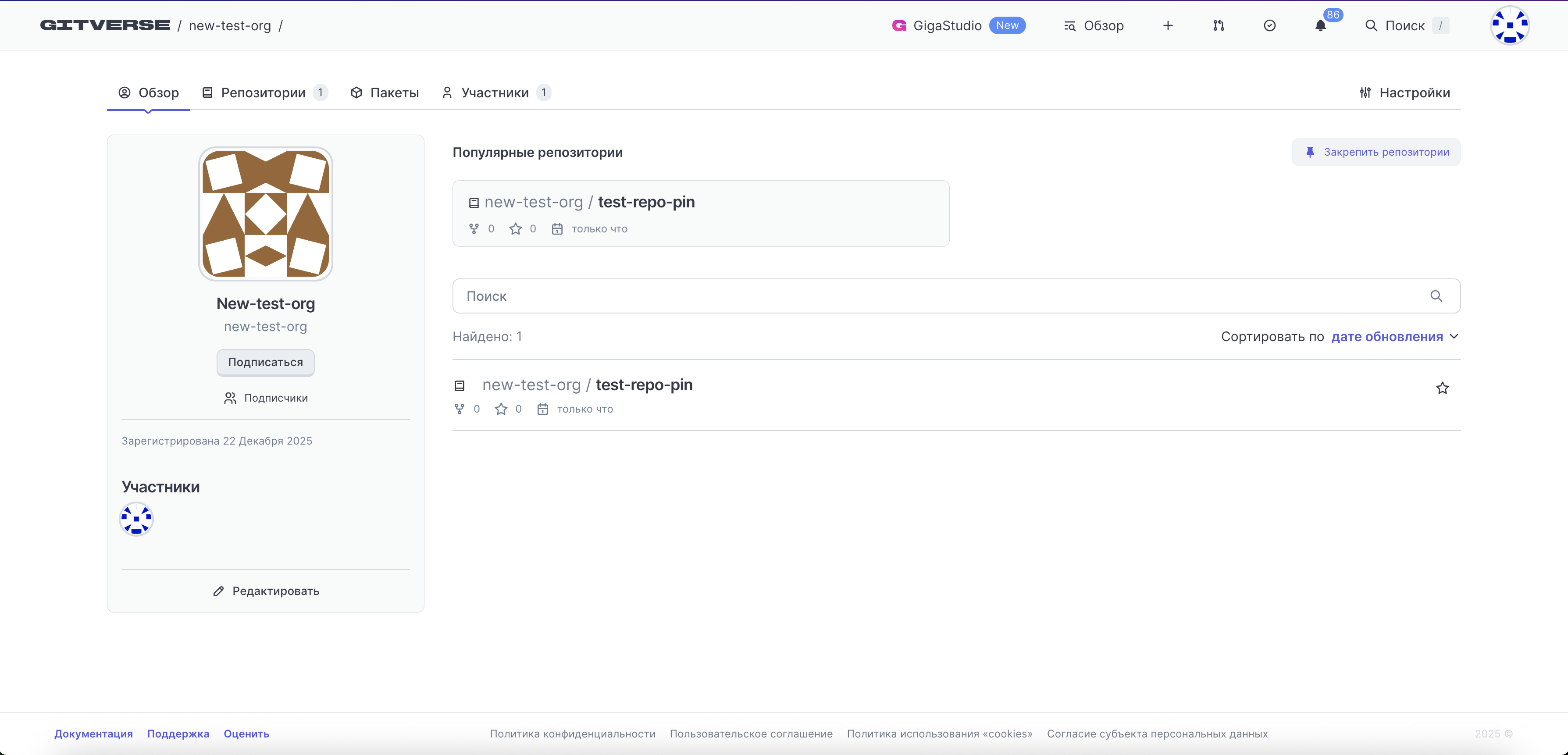The height and width of the screenshot is (755, 1568).
Task: Click Редактировать in the profile card
Action: [266, 591]
